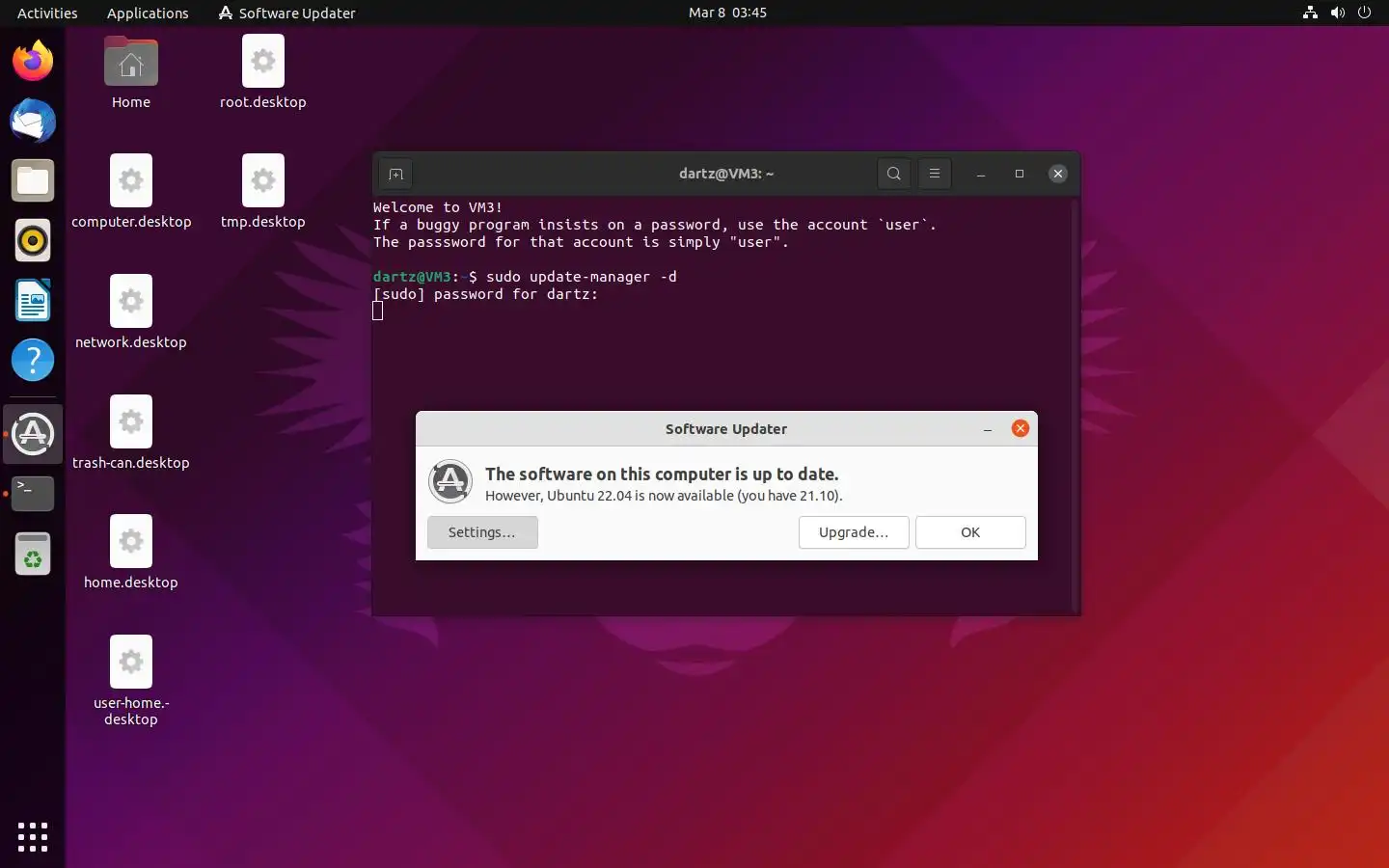Click the sudo password prompt line

486,294
